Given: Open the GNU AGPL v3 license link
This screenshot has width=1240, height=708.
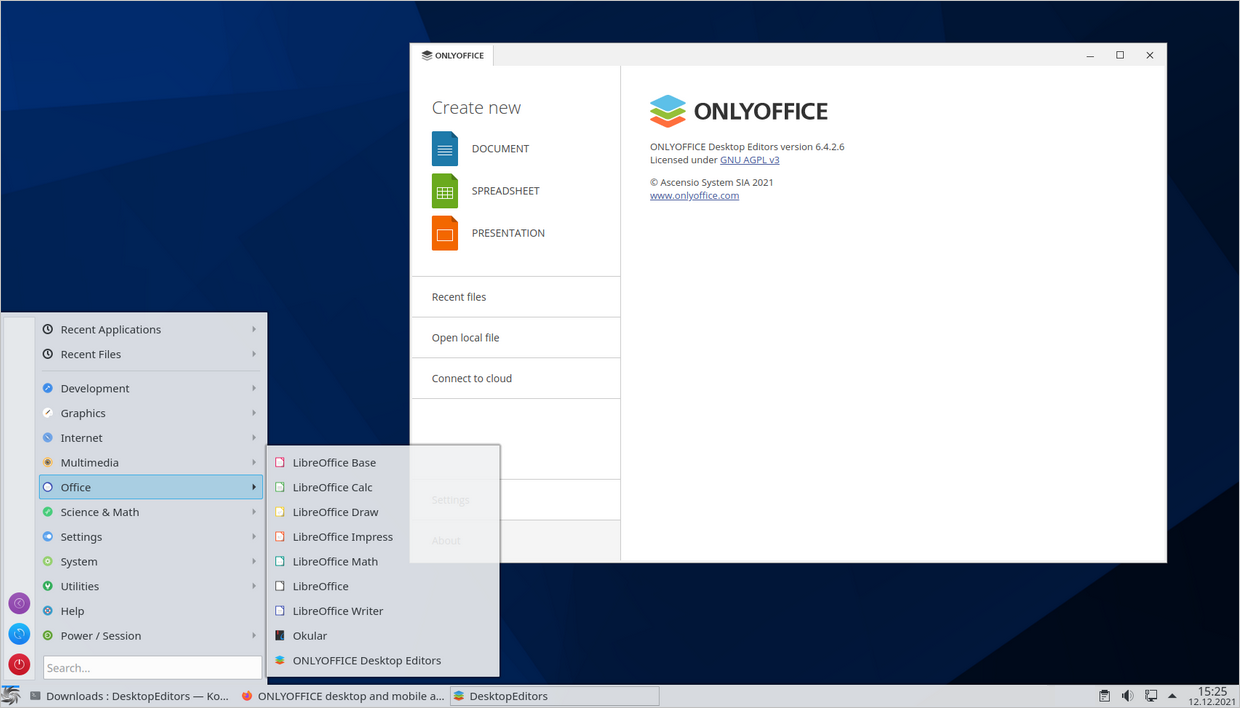Looking at the screenshot, I should (x=750, y=159).
